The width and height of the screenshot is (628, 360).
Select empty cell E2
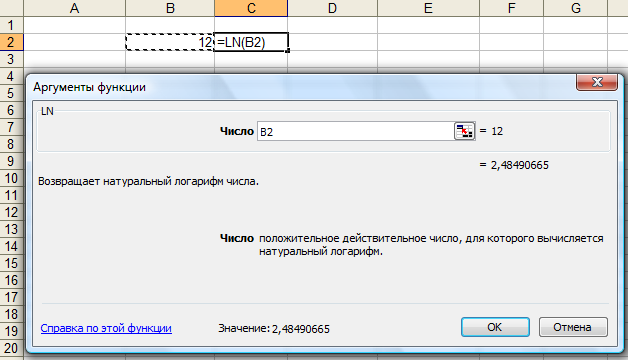pyautogui.click(x=428, y=42)
